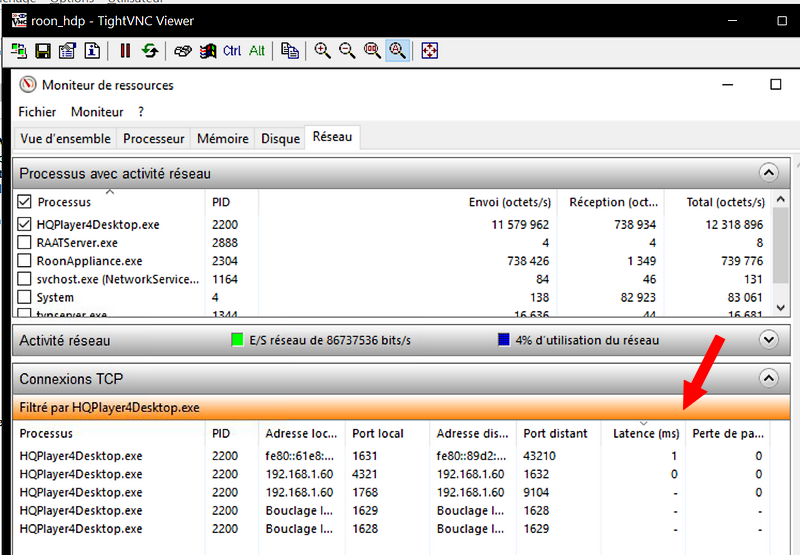800x555 pixels.
Task: Toggle the Processus select-all header checkbox
Action: pyautogui.click(x=24, y=201)
